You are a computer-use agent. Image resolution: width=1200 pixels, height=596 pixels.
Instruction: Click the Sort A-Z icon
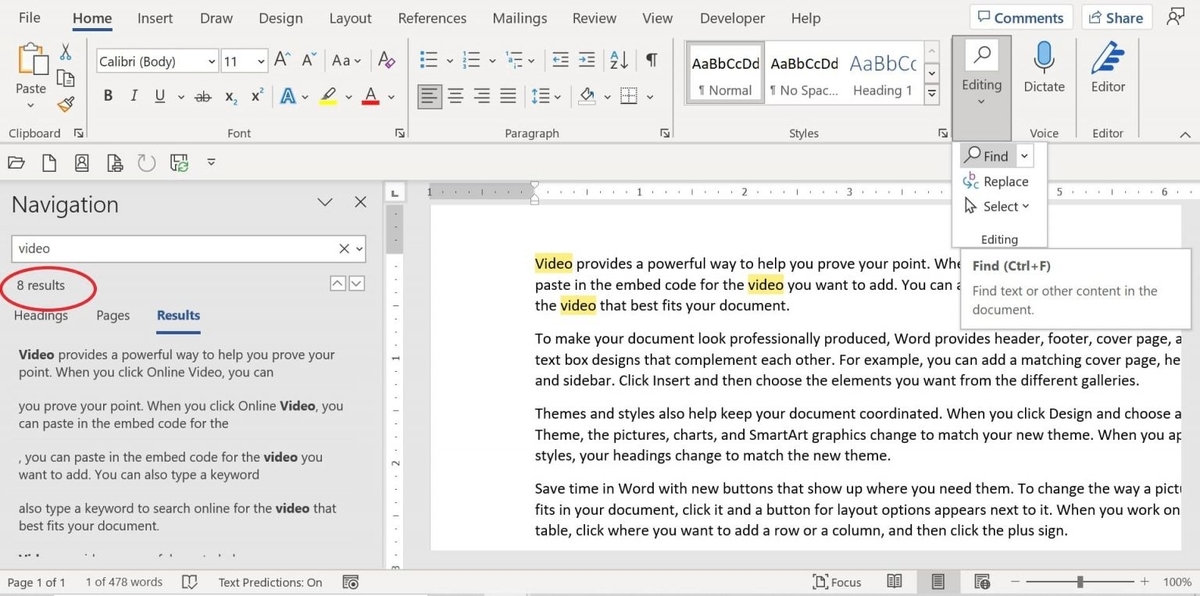pos(618,61)
